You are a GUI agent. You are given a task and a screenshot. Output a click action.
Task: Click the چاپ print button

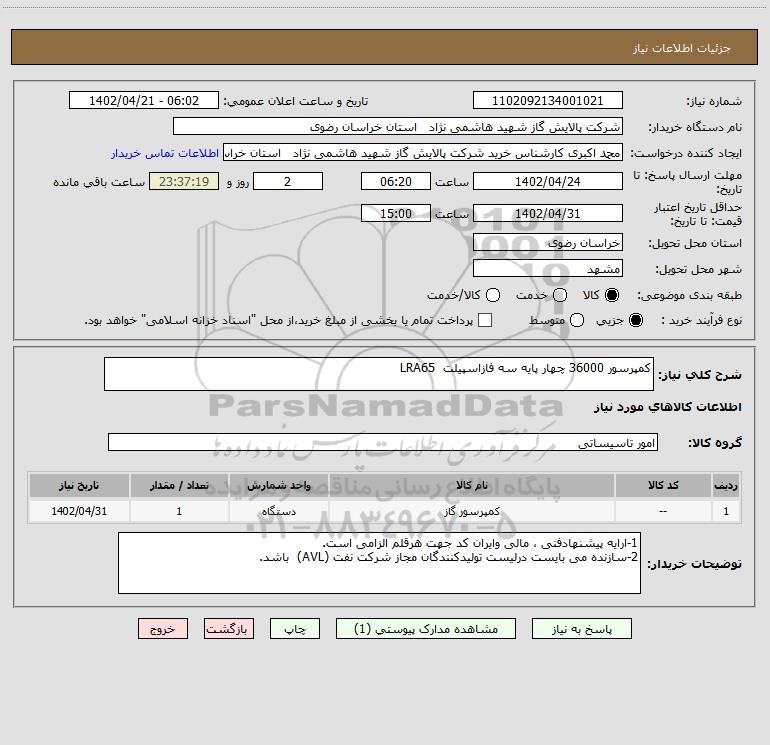click(x=295, y=629)
